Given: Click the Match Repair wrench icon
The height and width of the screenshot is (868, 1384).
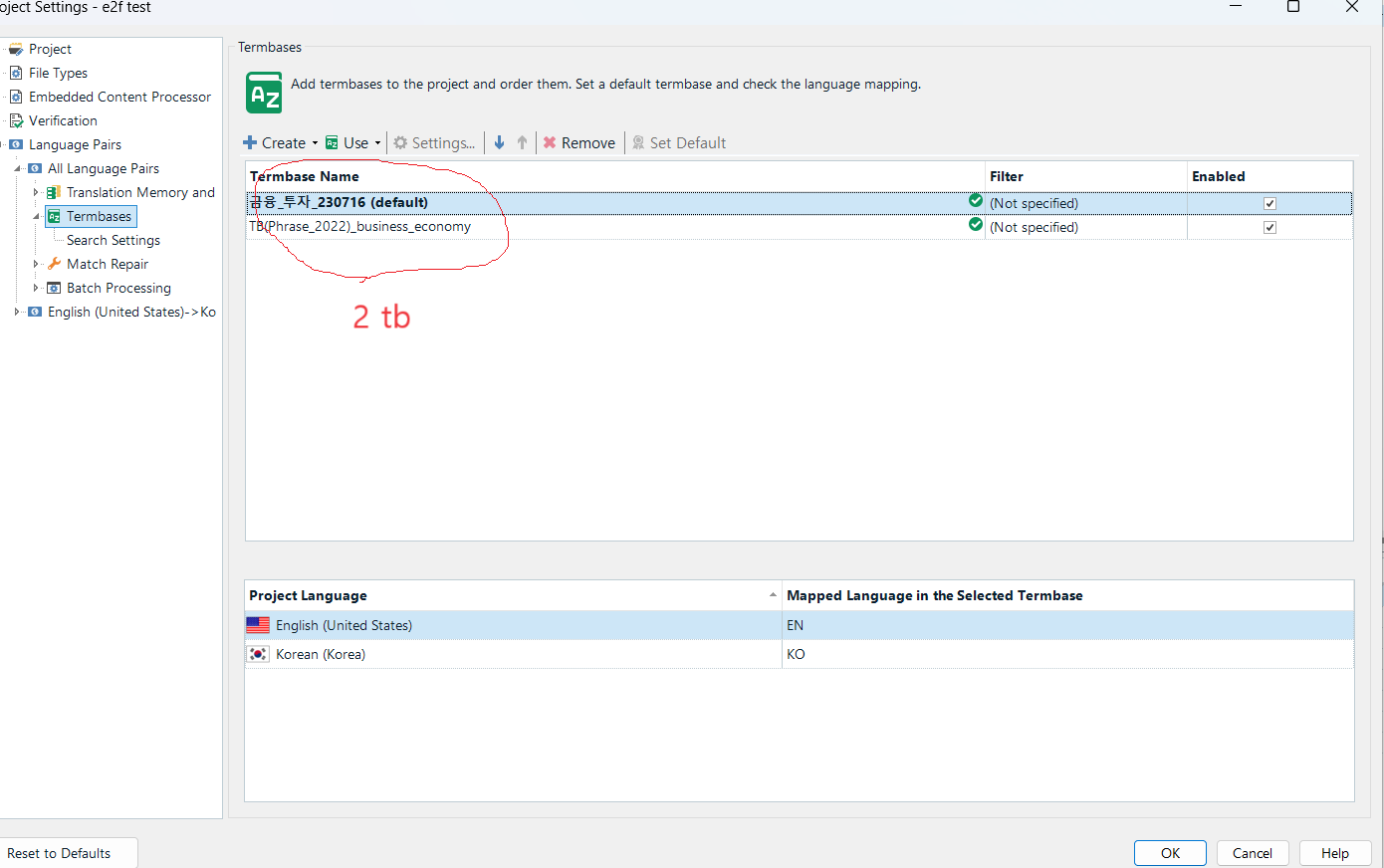Looking at the screenshot, I should (x=54, y=264).
